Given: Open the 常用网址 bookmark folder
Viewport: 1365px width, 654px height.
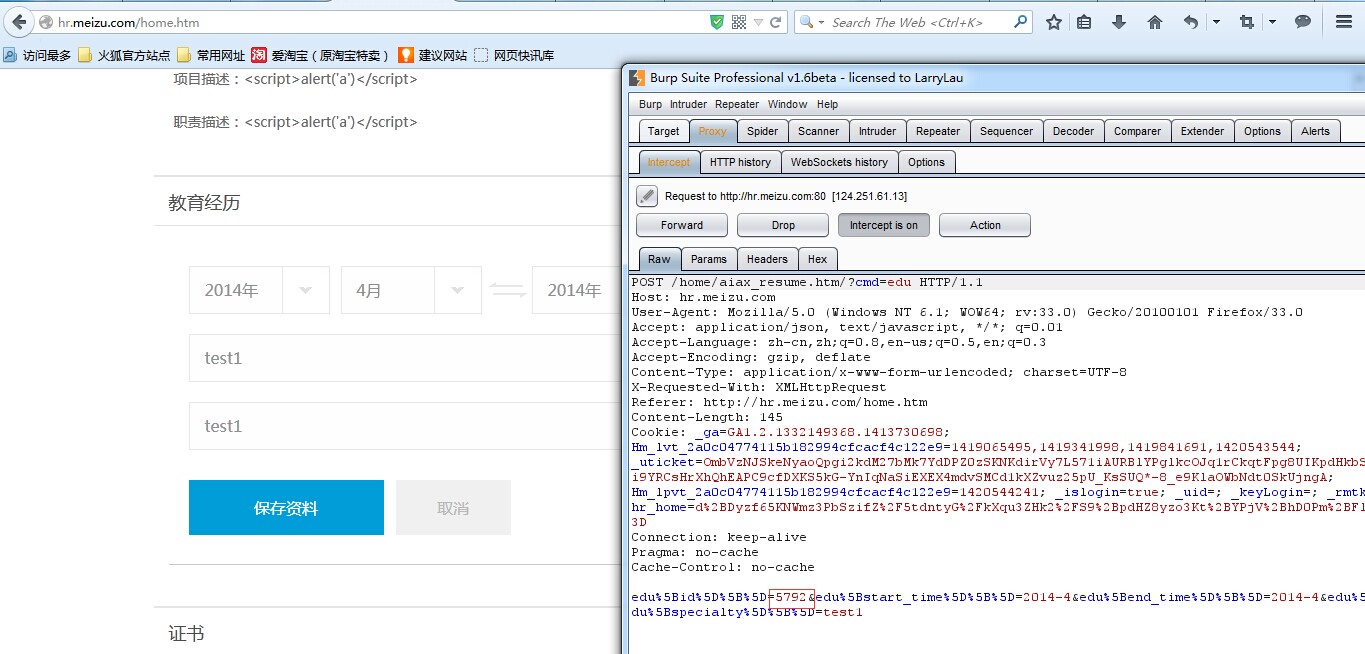Looking at the screenshot, I should [211, 55].
